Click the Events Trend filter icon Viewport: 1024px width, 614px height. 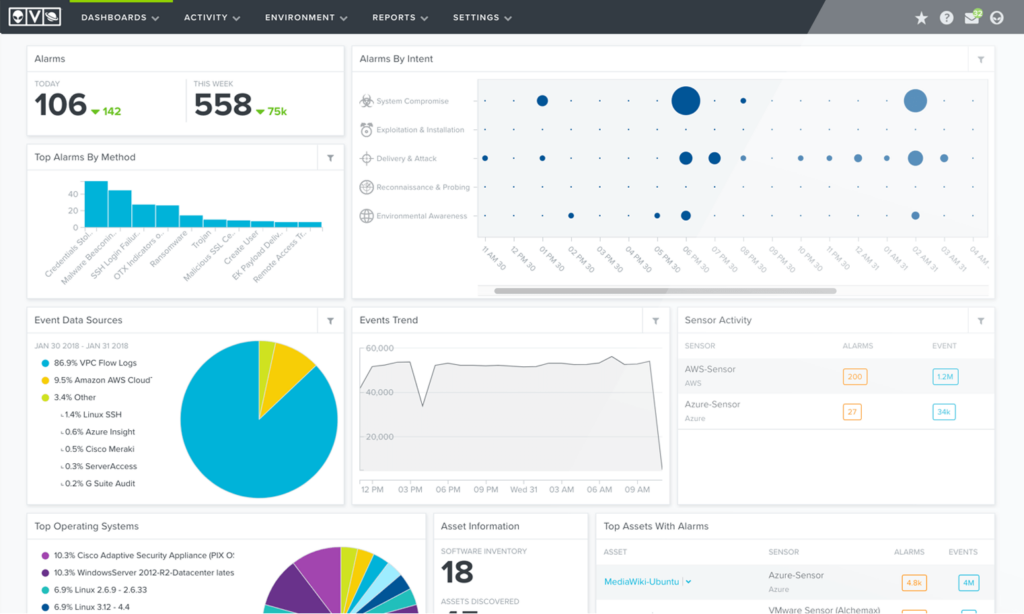655,321
